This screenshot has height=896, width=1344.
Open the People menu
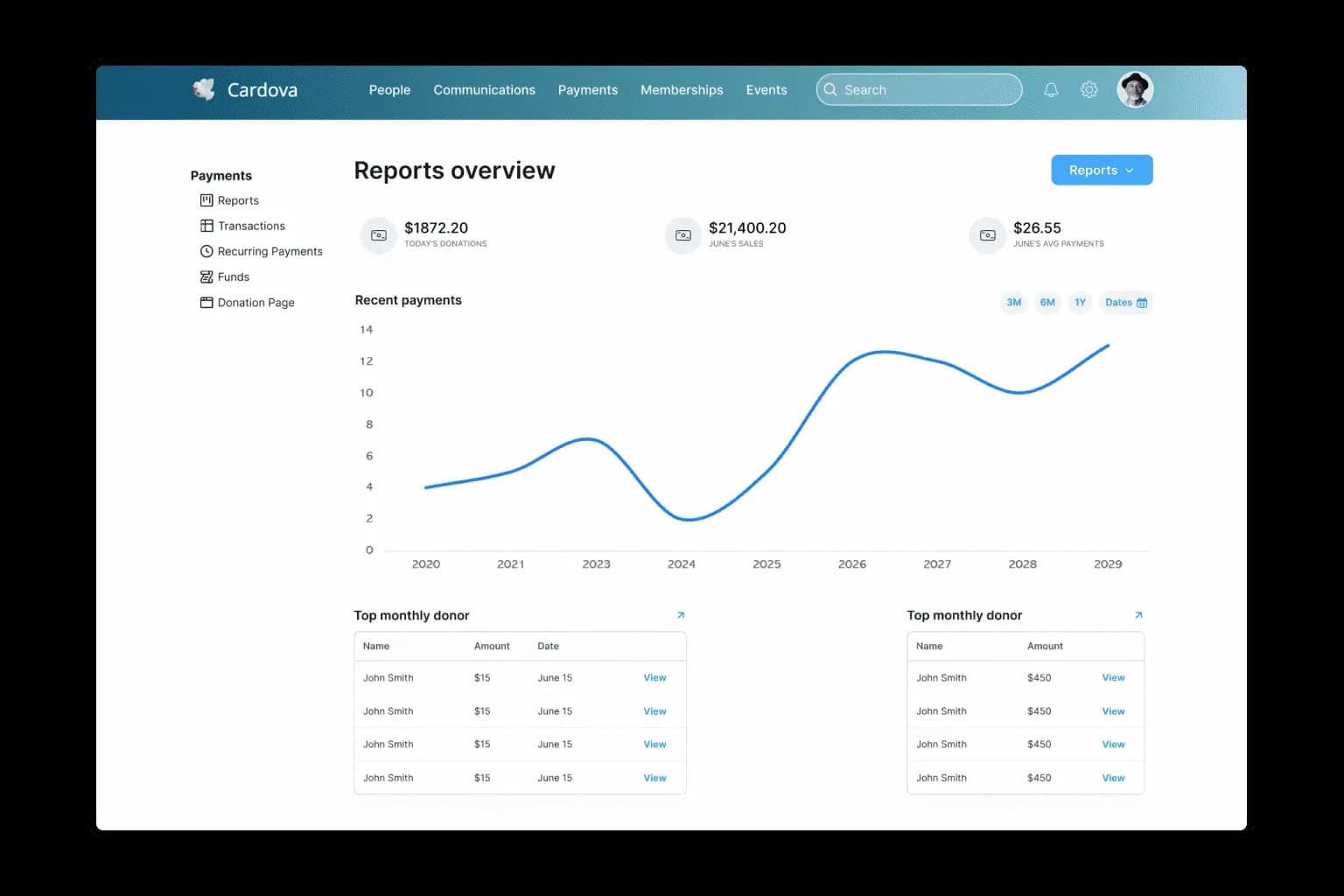click(389, 89)
